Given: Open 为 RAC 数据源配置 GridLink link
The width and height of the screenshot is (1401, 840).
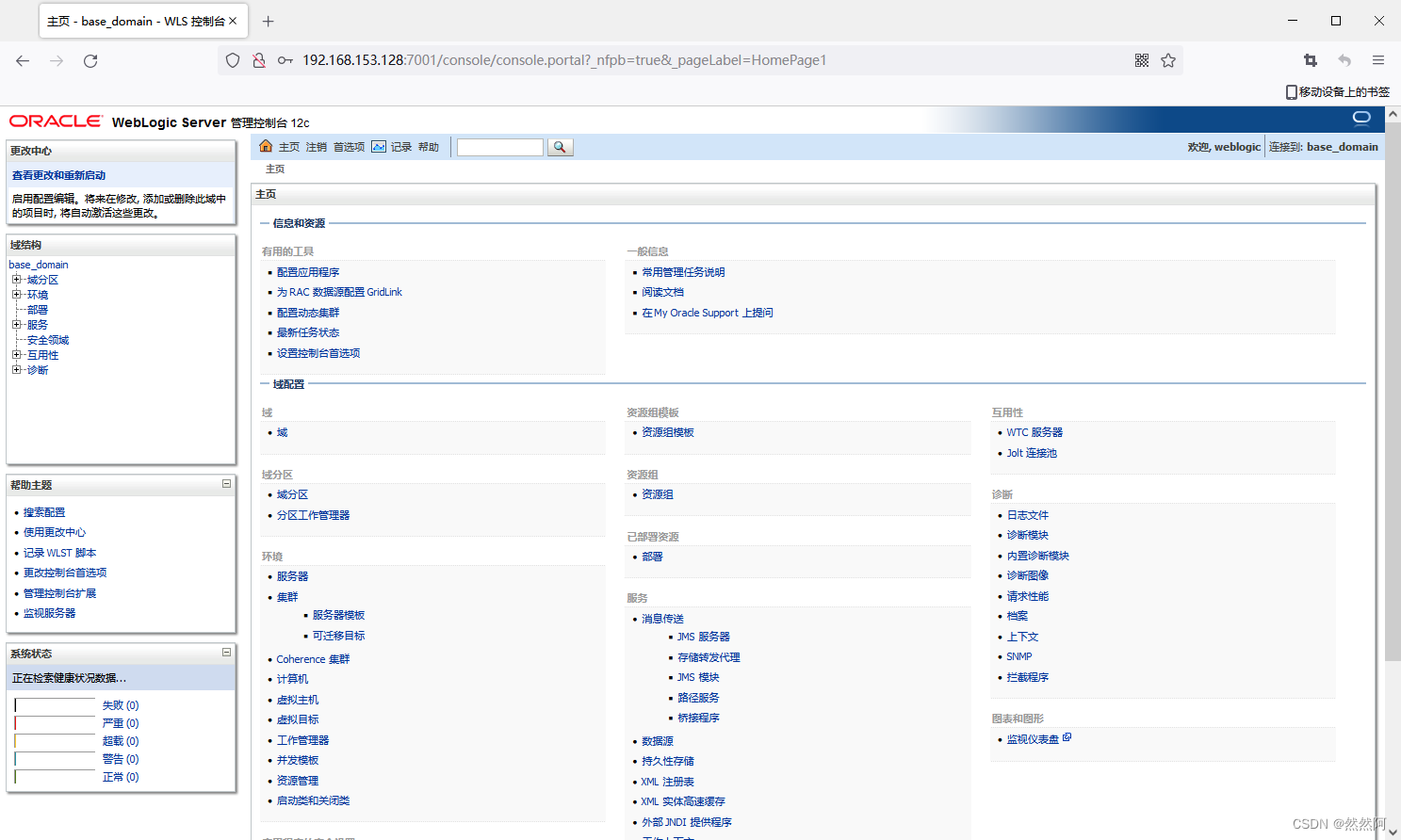Looking at the screenshot, I should point(339,292).
